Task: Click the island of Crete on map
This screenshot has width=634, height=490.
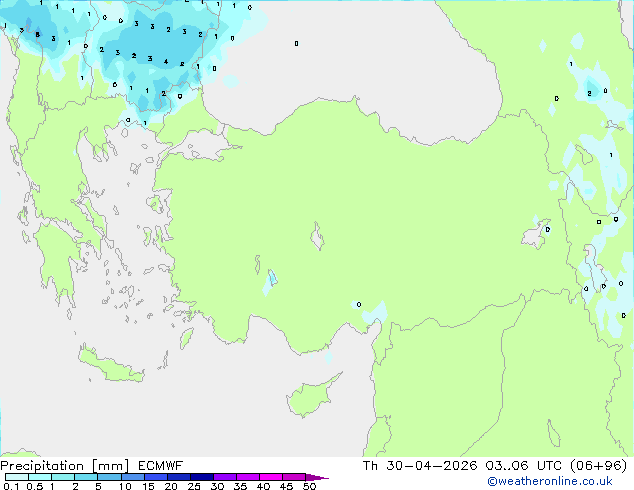Action: (x=110, y=365)
